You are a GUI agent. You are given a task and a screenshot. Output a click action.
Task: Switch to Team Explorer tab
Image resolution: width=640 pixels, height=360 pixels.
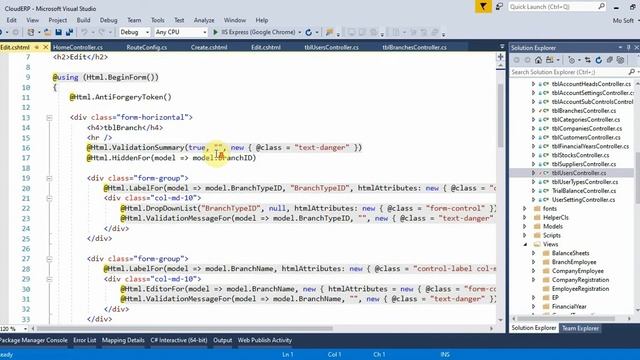point(580,328)
